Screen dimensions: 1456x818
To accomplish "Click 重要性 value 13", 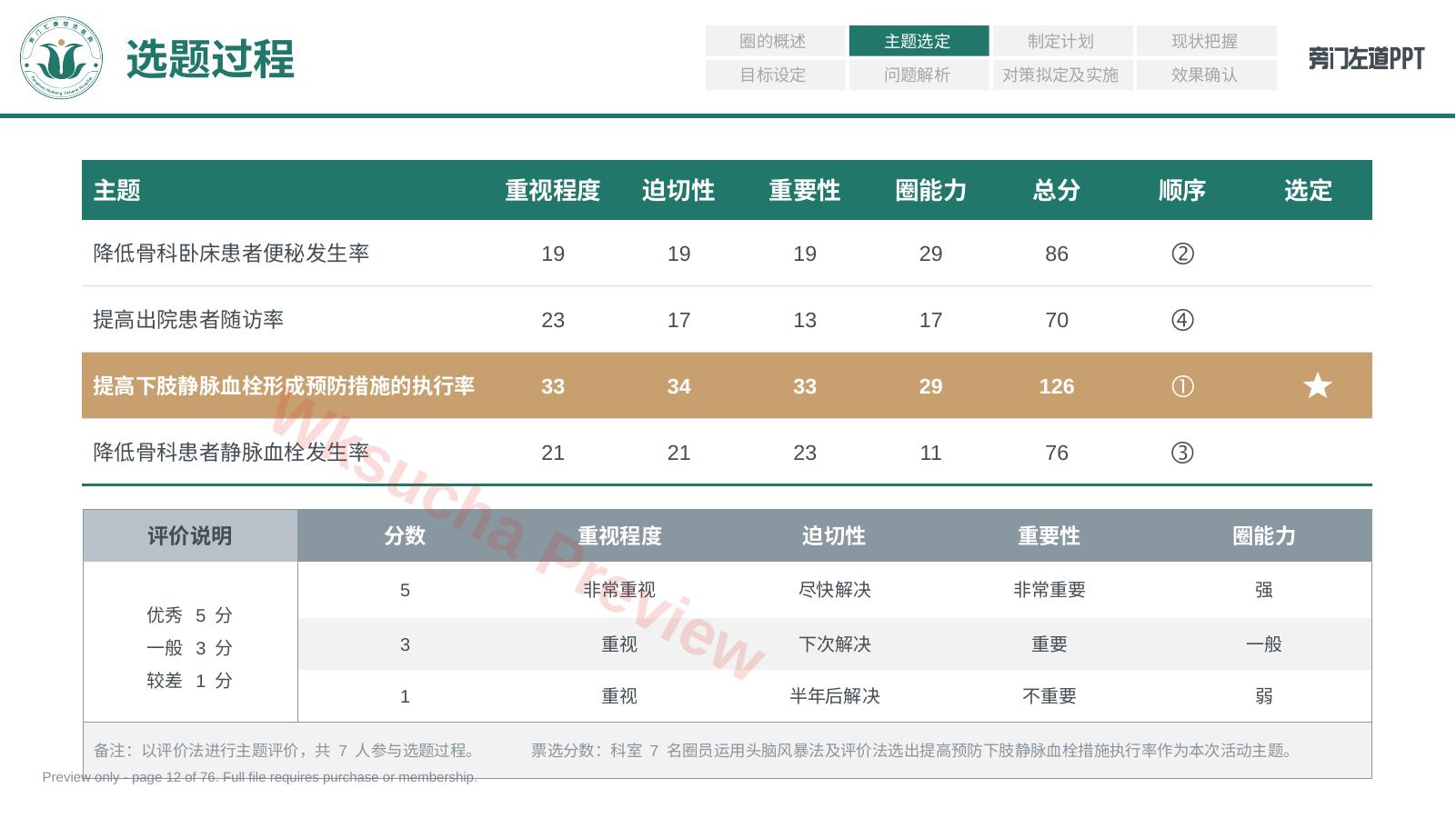I will (x=805, y=320).
